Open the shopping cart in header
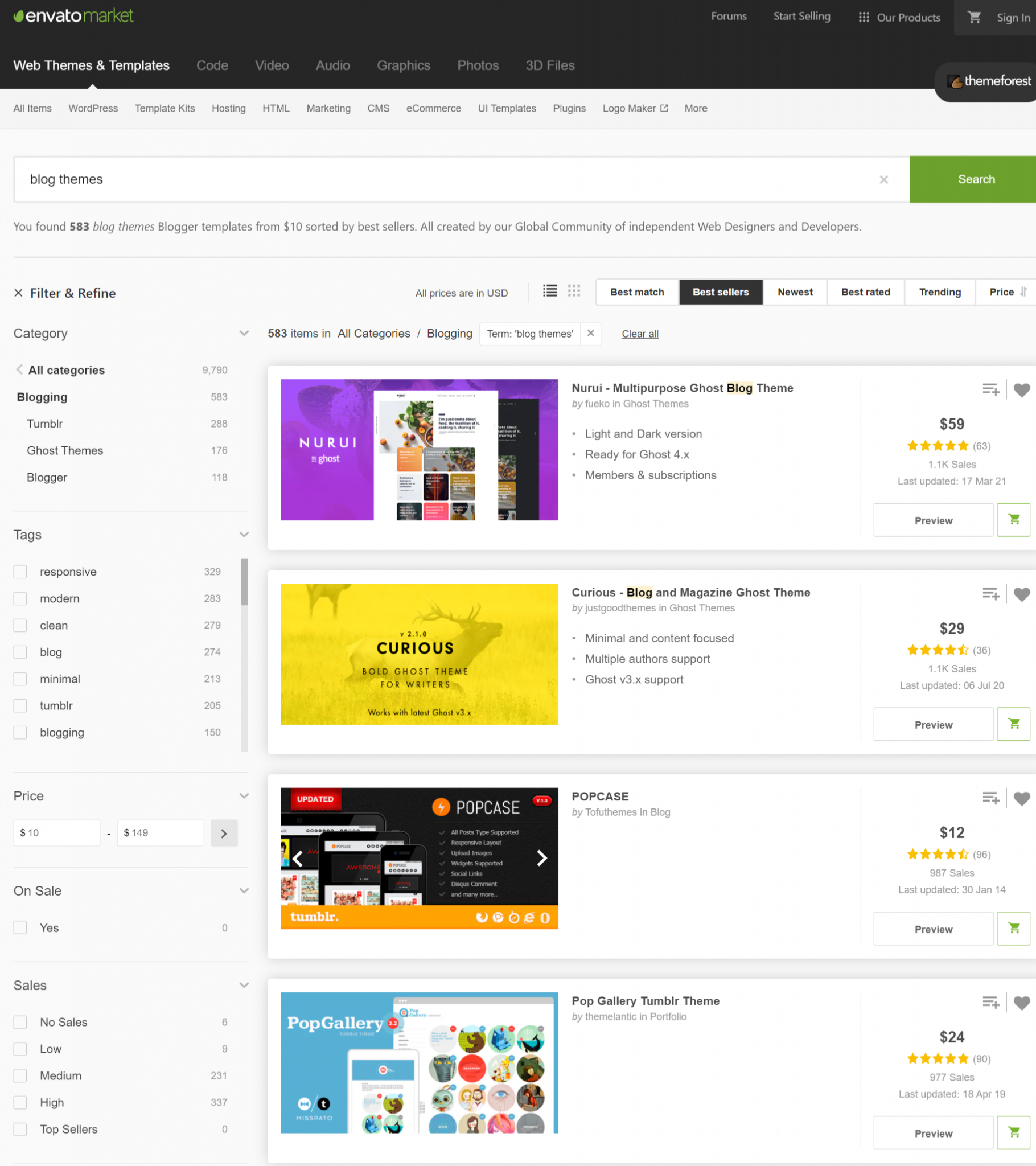 click(x=974, y=17)
